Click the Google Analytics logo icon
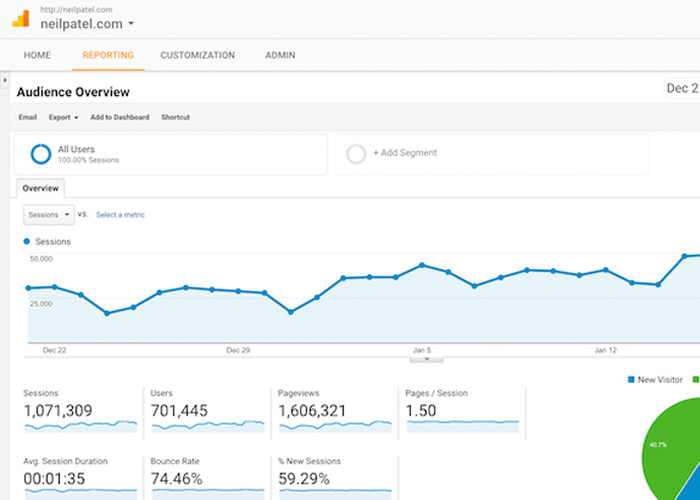700x500 pixels. point(20,17)
